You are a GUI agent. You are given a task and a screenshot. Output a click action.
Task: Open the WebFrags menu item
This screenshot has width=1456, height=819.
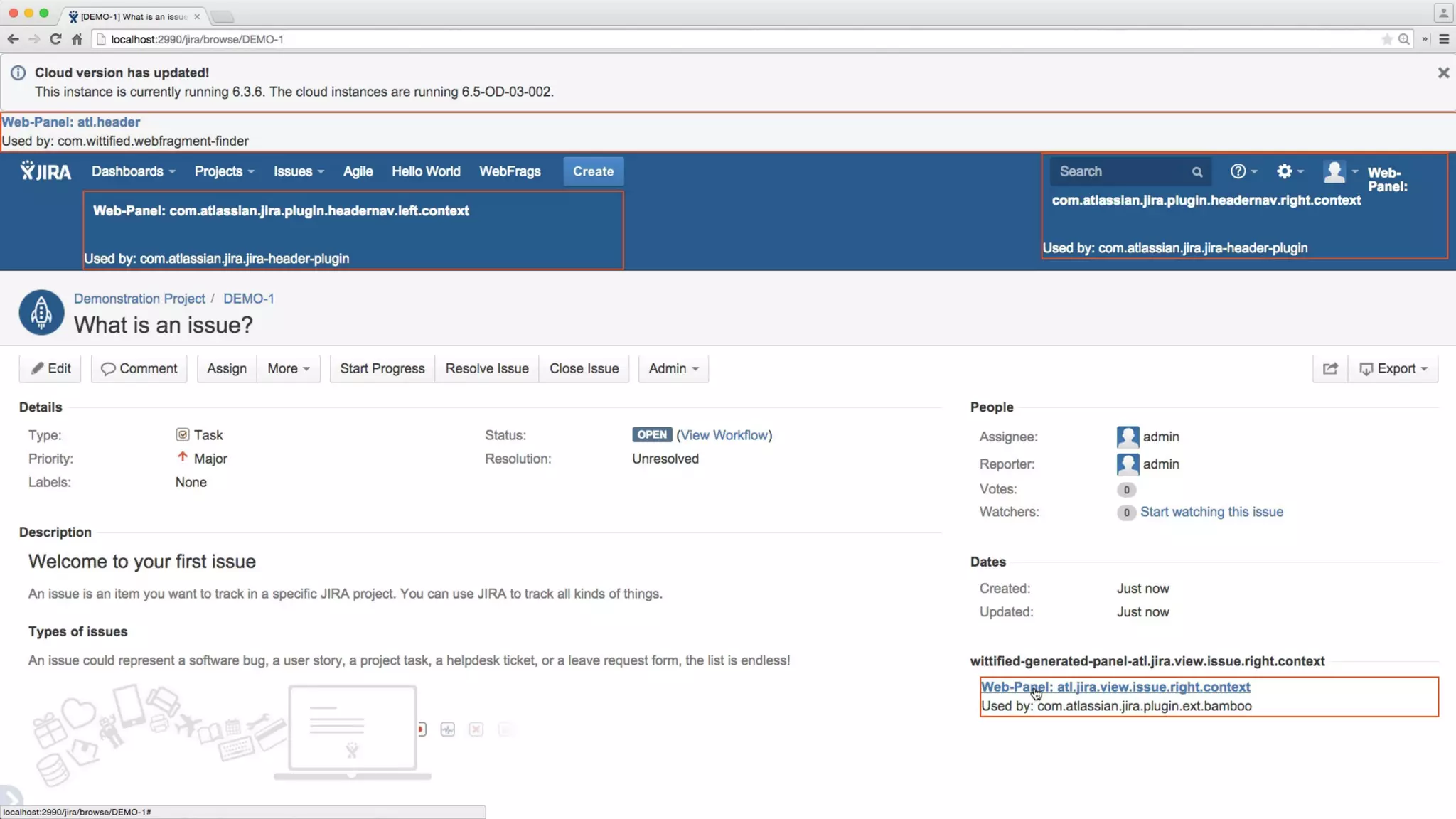[x=509, y=171]
